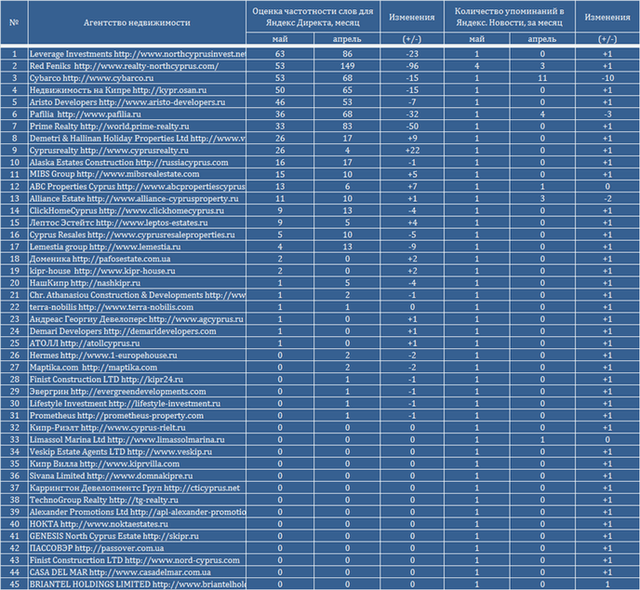Select Alexander Promotions Ltd cell
640x590 pixels.
tap(137, 512)
